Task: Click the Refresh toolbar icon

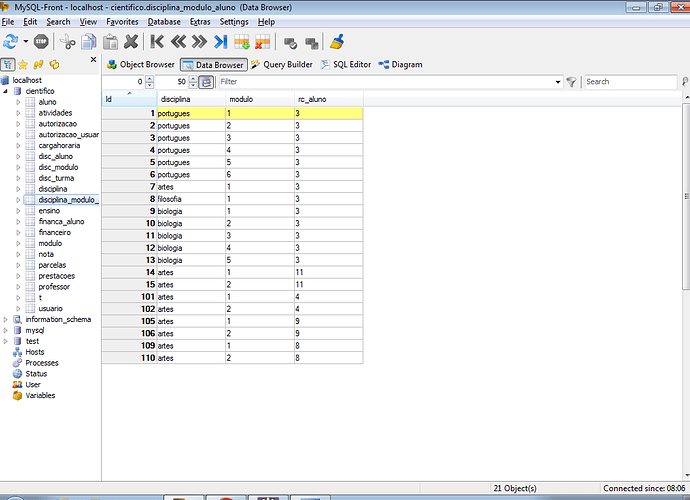Action: (x=11, y=42)
